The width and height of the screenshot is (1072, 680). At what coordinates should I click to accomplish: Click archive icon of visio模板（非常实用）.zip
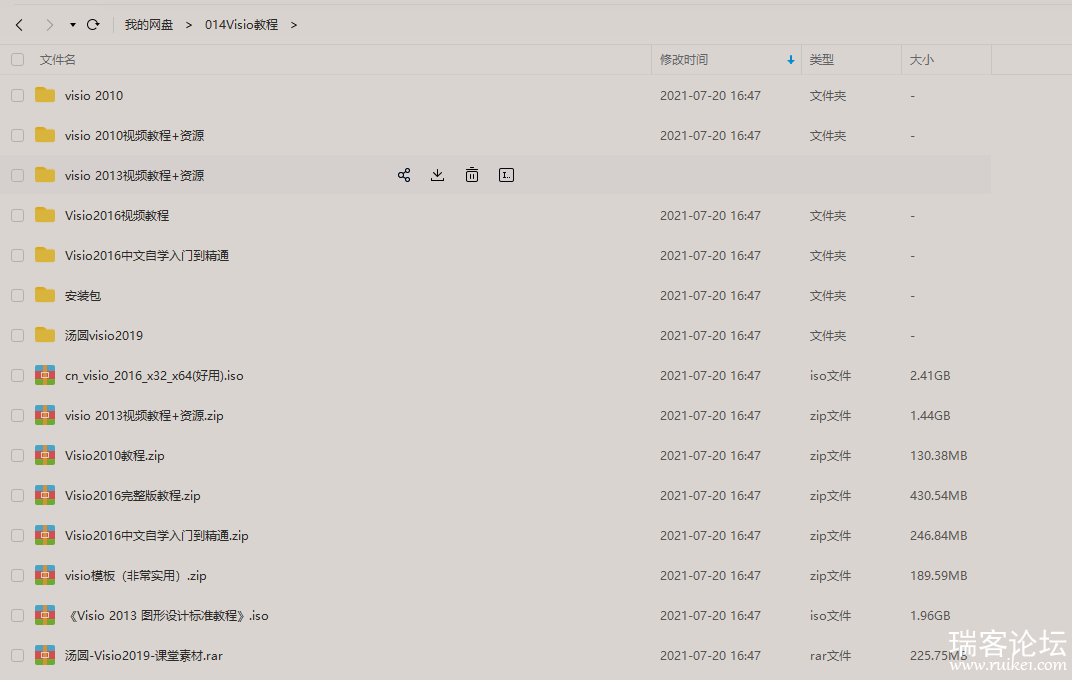(45, 575)
